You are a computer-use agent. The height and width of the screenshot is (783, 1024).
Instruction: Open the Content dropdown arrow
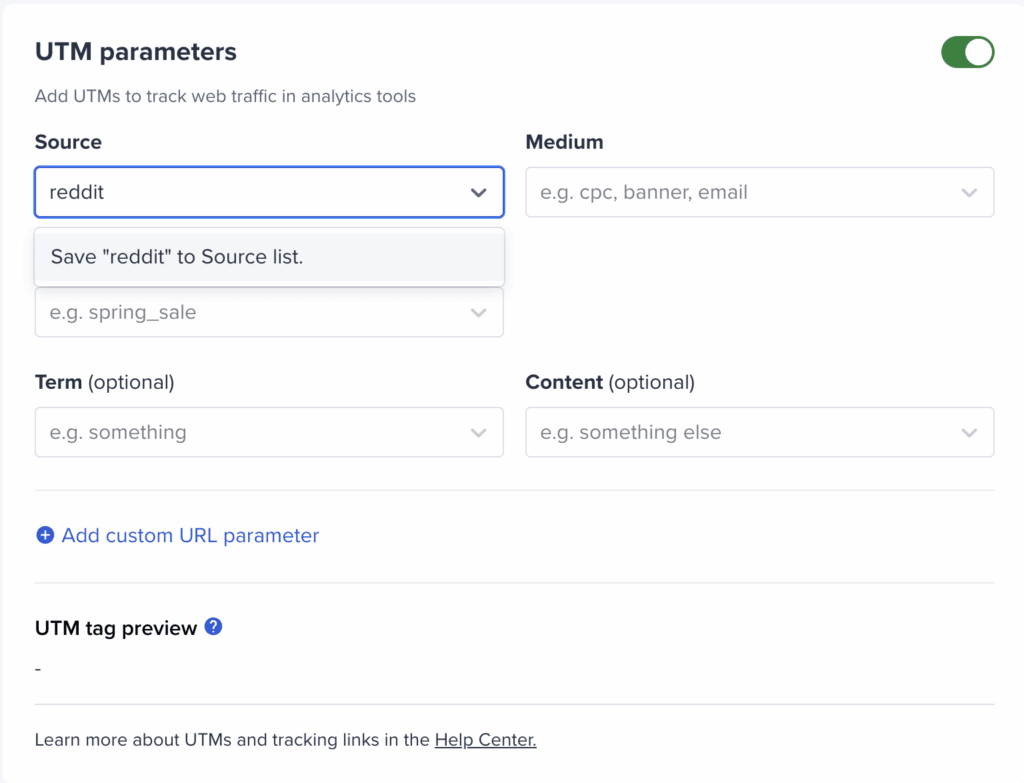[968, 432]
